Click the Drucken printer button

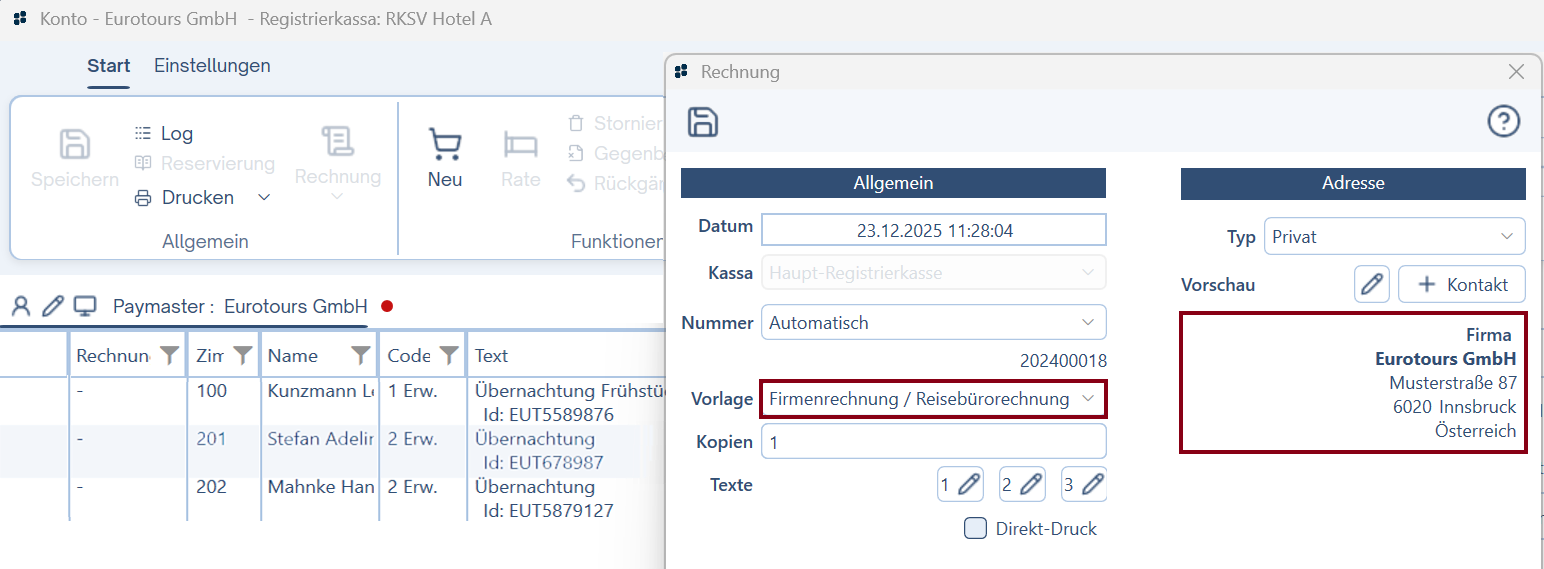coord(185,197)
